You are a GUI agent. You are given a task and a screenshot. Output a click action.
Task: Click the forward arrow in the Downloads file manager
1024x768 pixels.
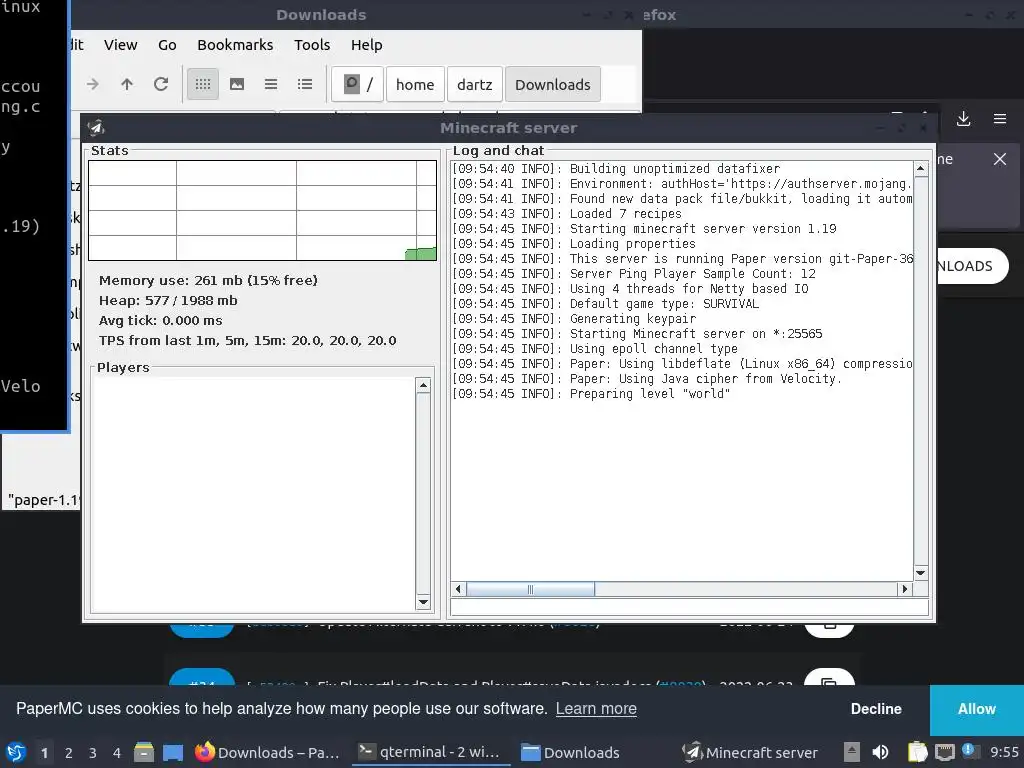tap(93, 84)
